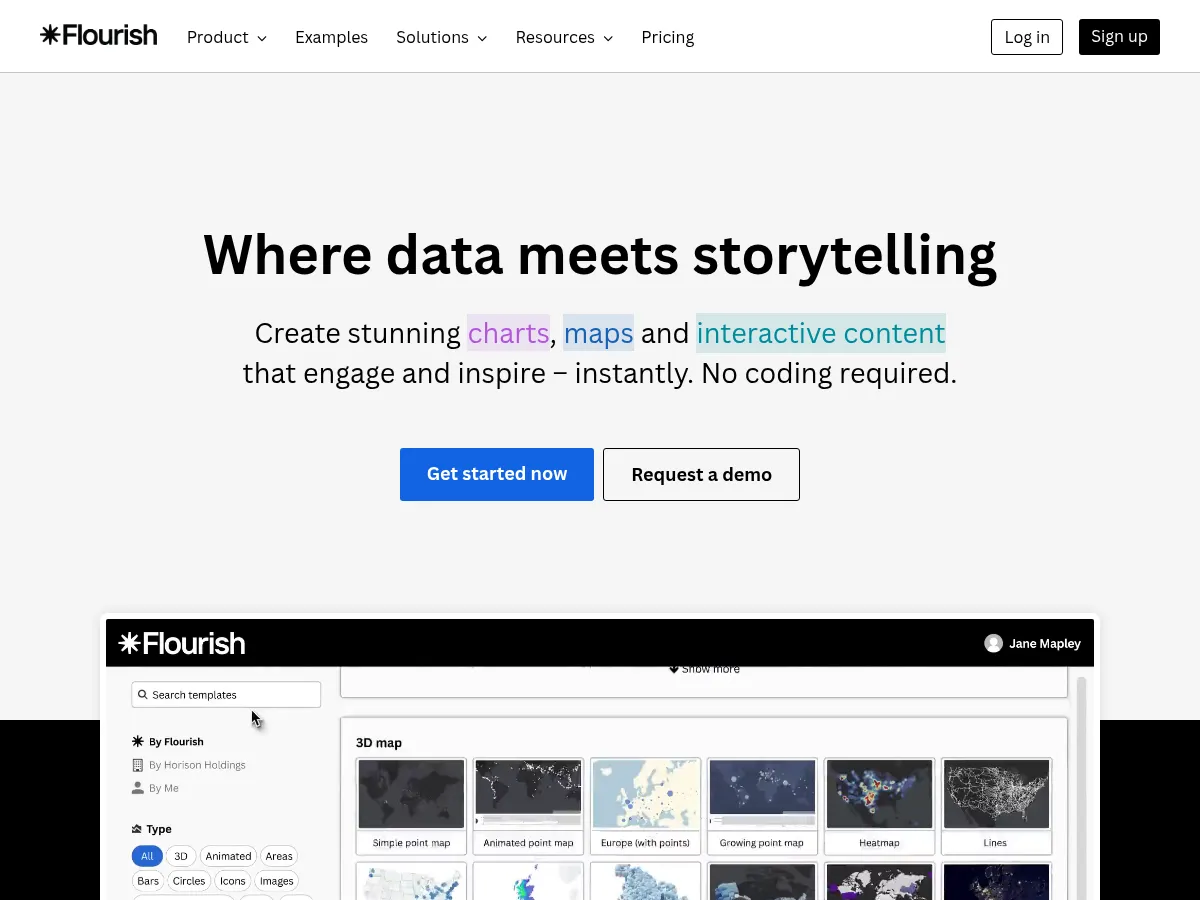Open the Pricing page
Image resolution: width=1200 pixels, height=900 pixels.
(x=667, y=37)
